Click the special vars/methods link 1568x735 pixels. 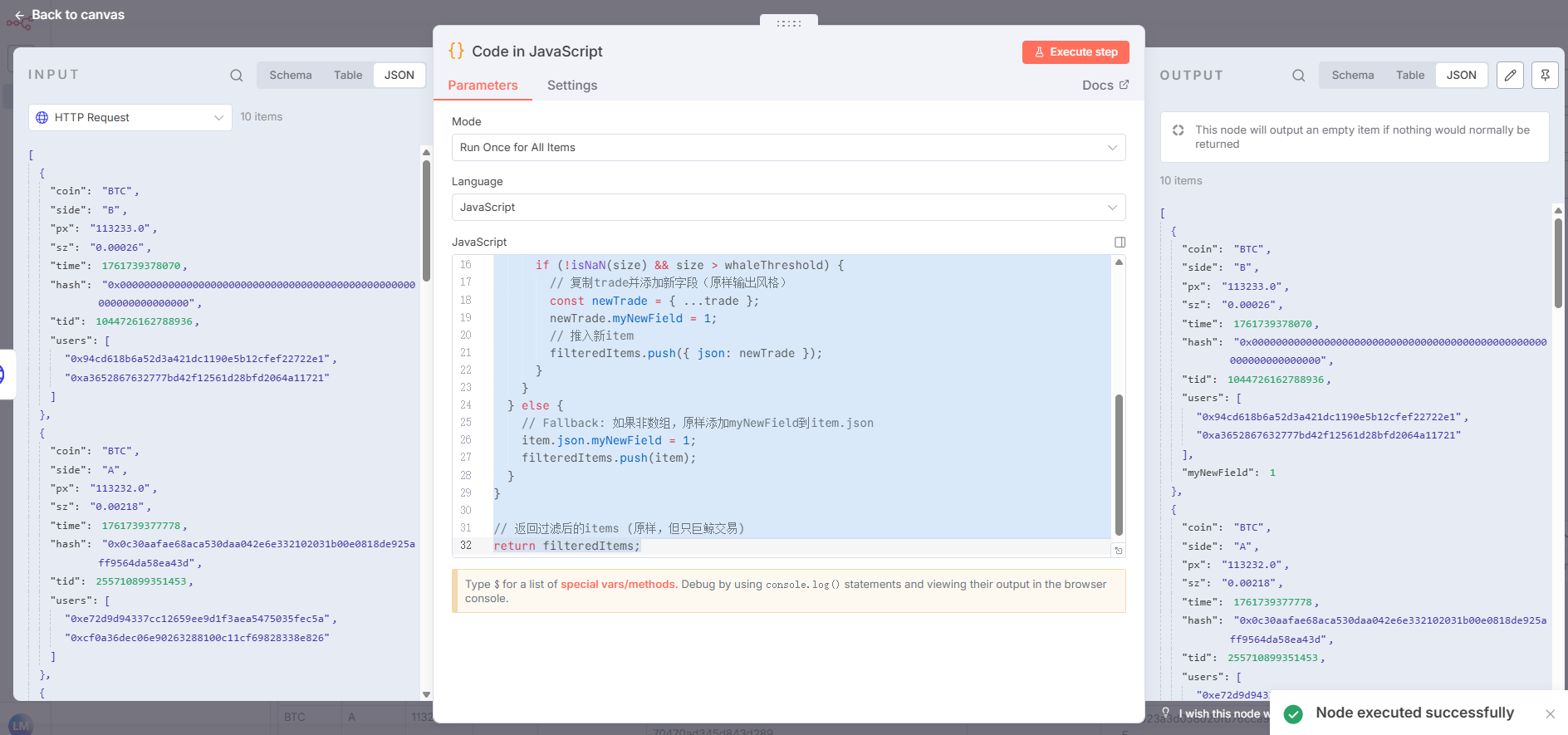(x=617, y=585)
